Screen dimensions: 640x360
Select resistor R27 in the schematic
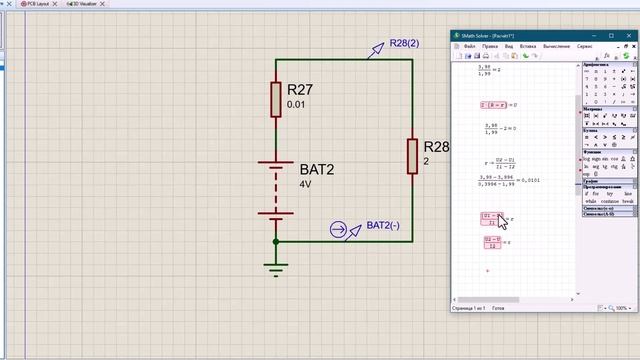(x=276, y=100)
